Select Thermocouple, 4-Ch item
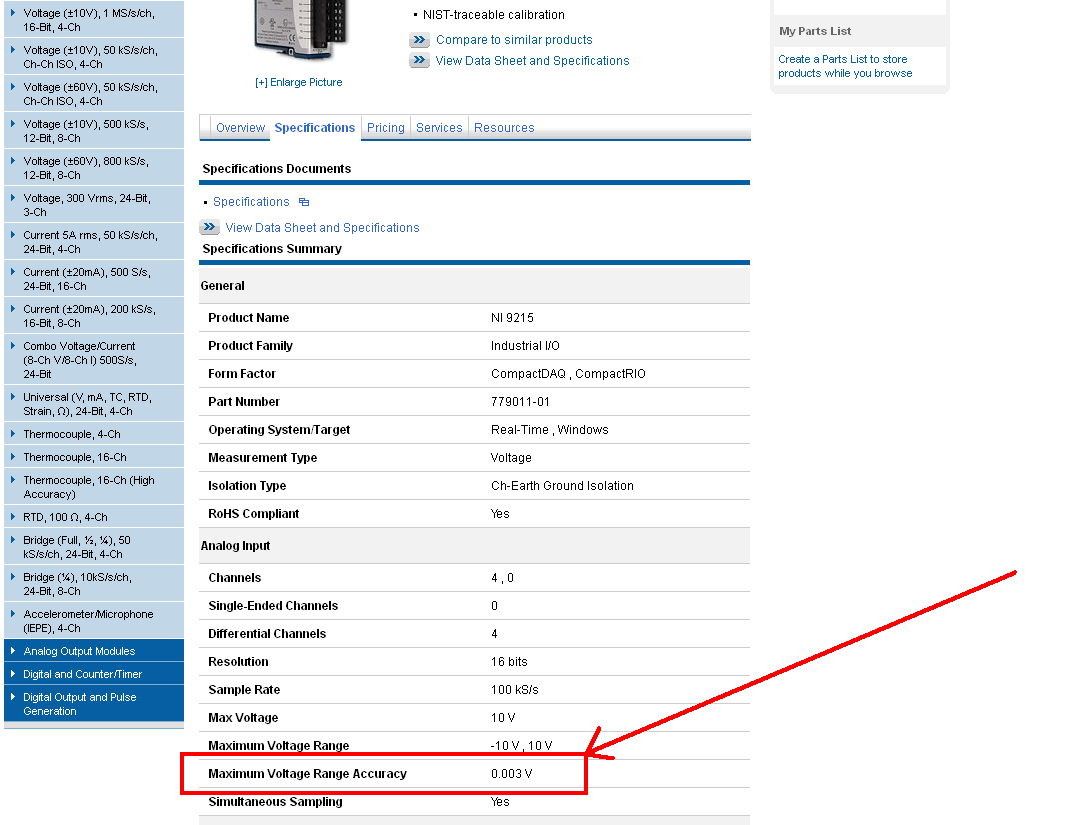The width and height of the screenshot is (1079, 825). pyautogui.click(x=94, y=434)
